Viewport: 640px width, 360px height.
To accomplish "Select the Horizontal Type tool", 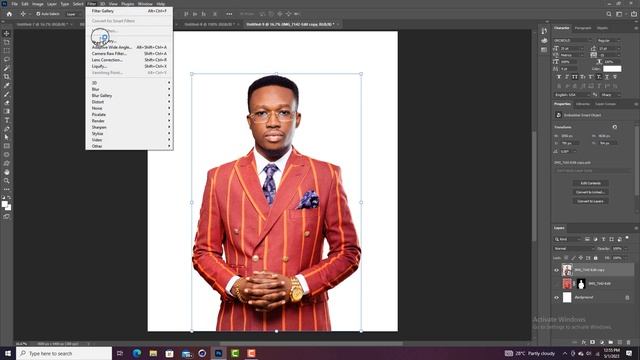I will pyautogui.click(x=7, y=120).
